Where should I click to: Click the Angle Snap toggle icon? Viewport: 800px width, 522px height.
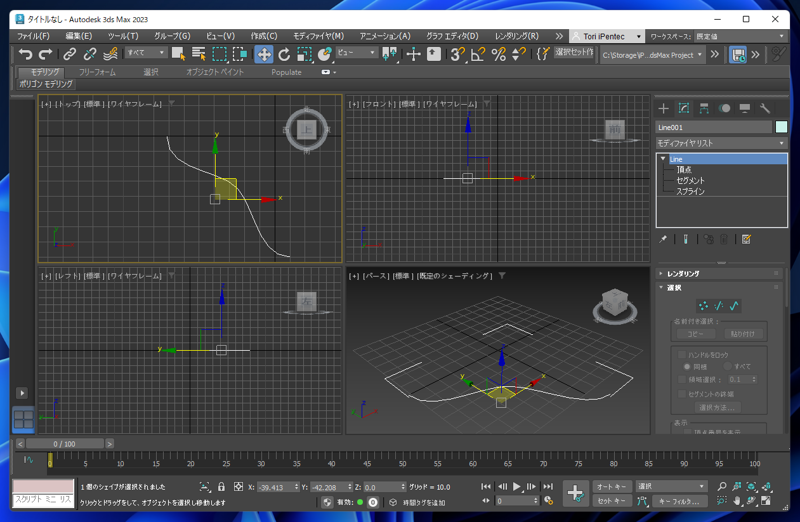point(478,55)
